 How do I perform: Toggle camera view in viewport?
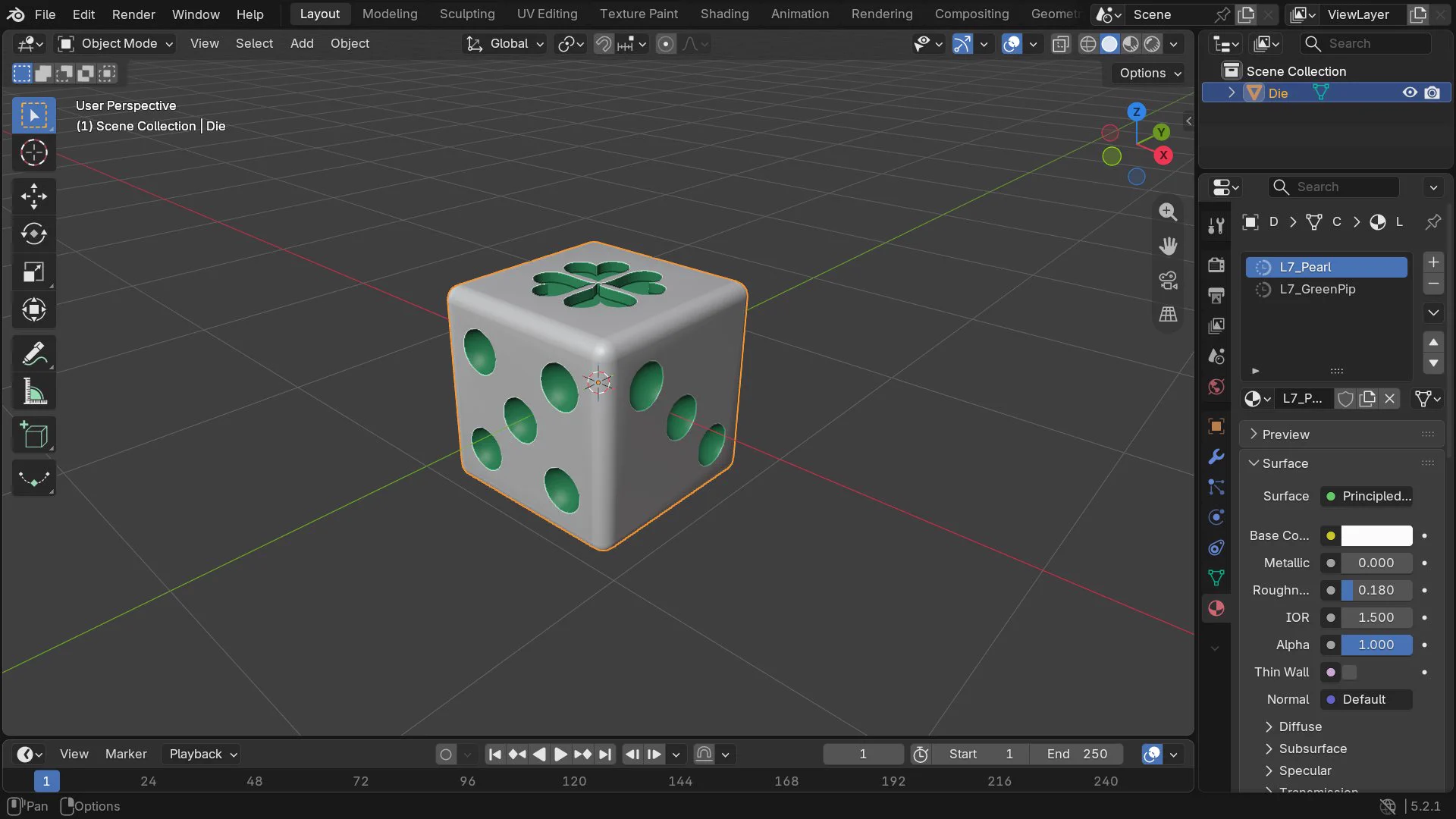(x=1168, y=281)
